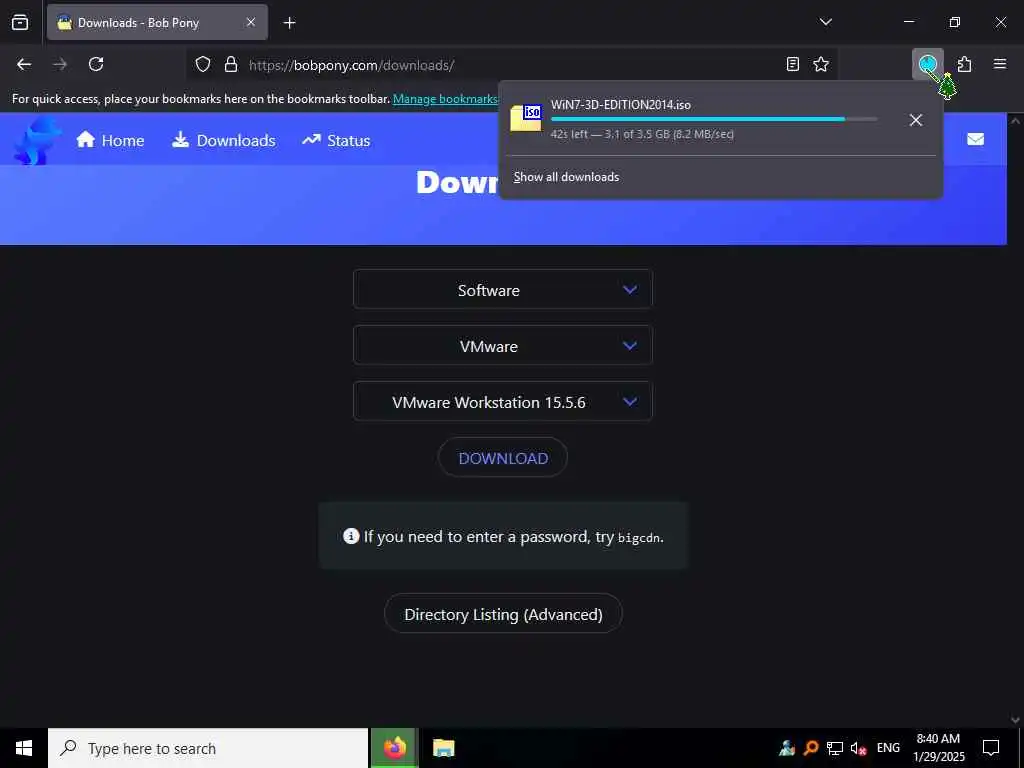Expand the VMware Workstation 15.5.6 dropdown
The width and height of the screenshot is (1024, 768).
pos(503,402)
